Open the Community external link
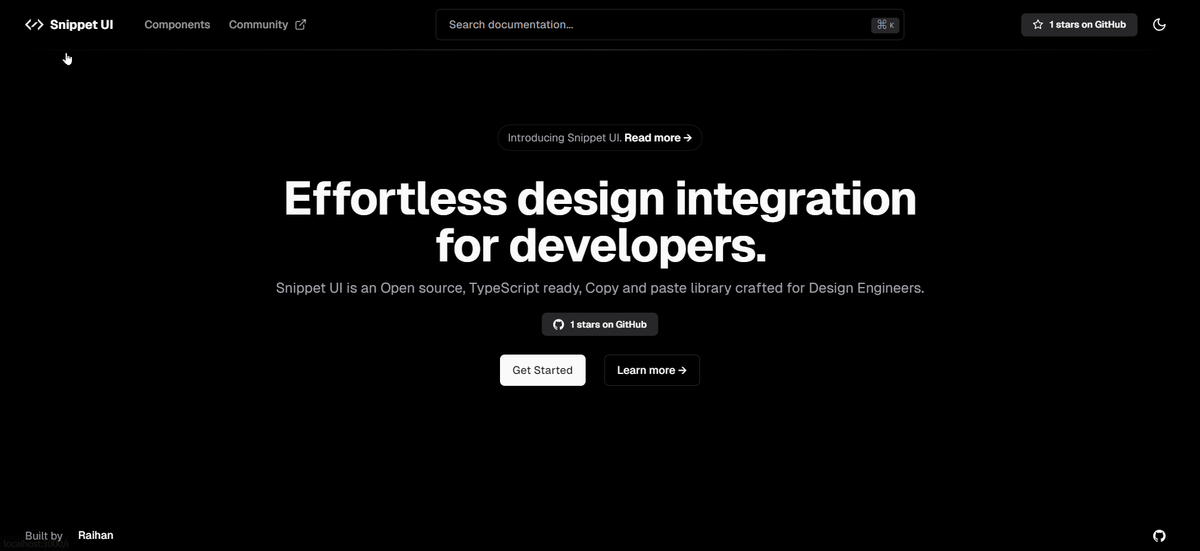Screen dimensions: 1200x551 click(x=267, y=25)
